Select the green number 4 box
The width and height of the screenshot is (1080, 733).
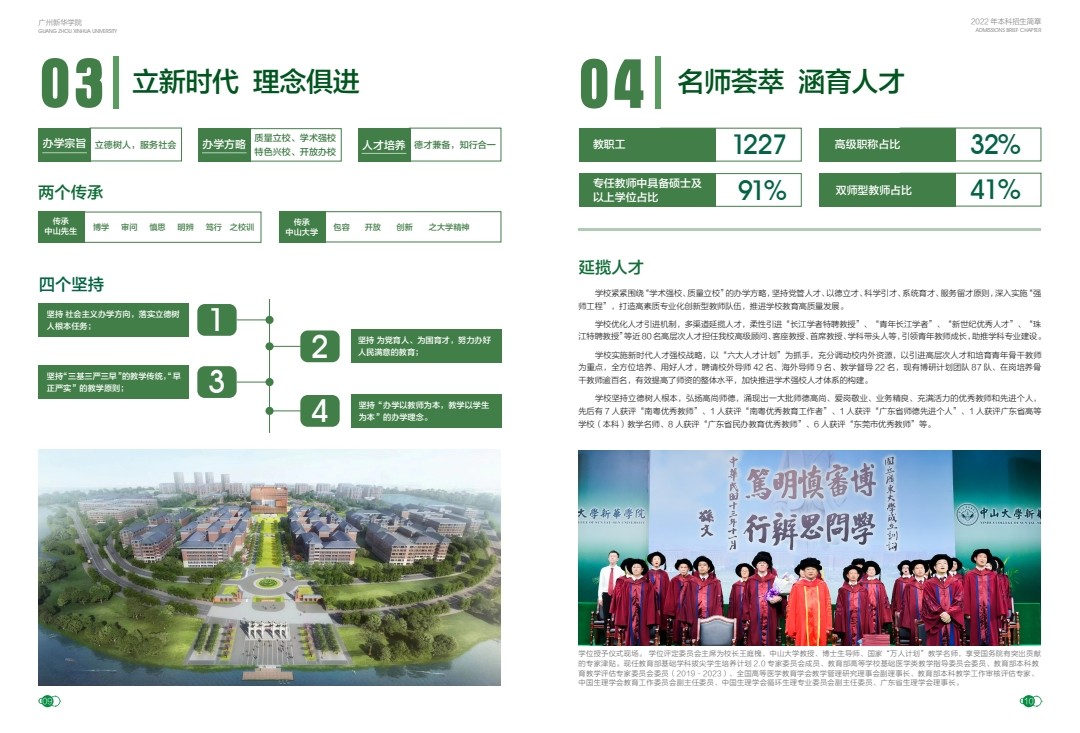click(319, 411)
